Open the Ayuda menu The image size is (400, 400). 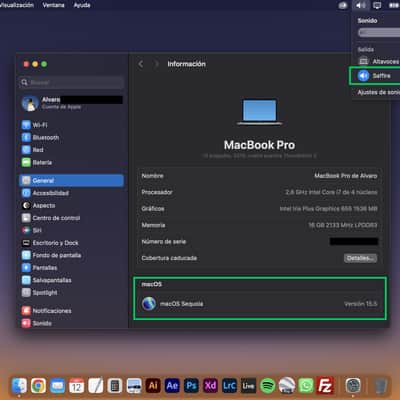82,5
